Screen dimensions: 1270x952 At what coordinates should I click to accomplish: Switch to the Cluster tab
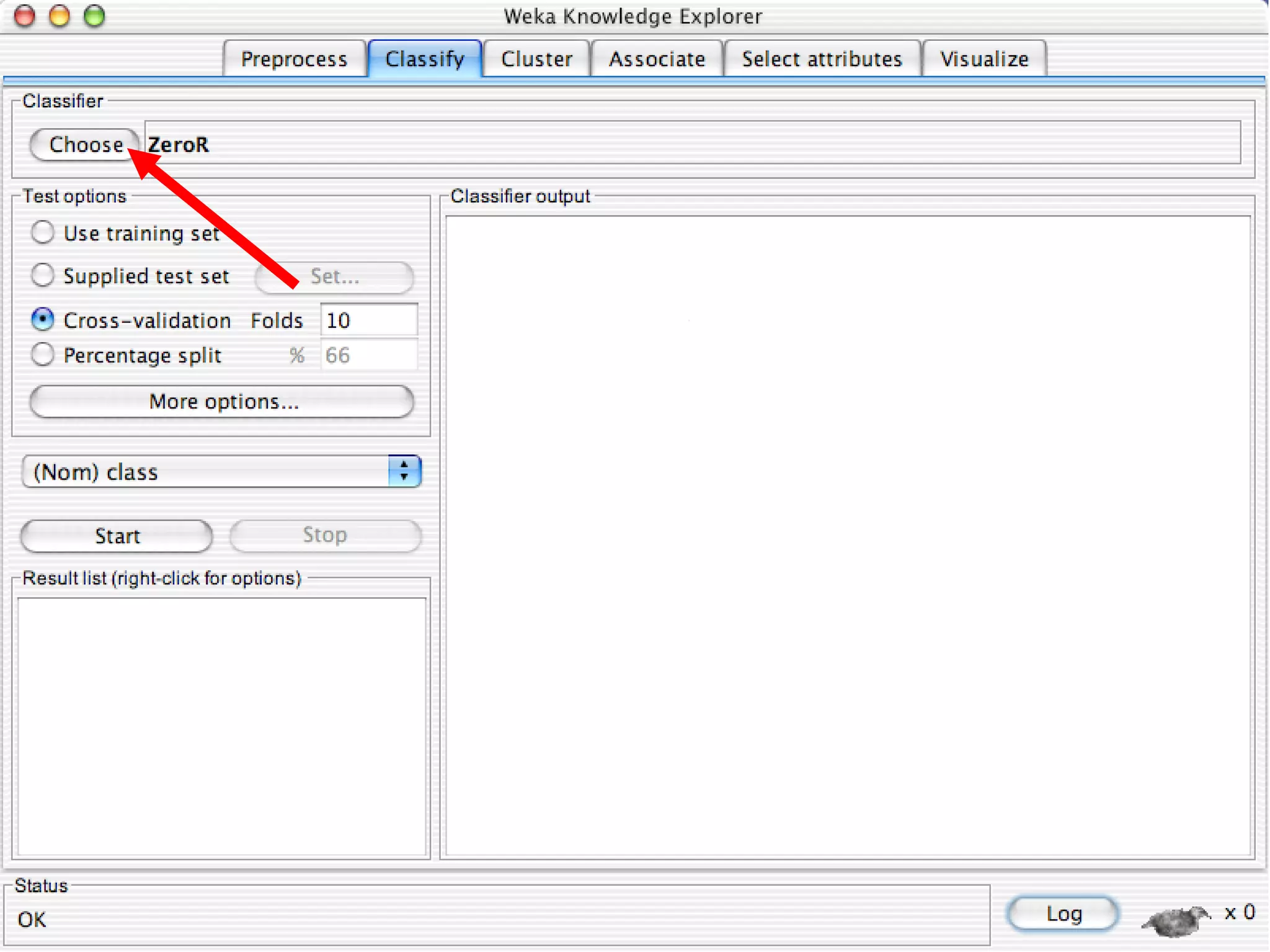[536, 59]
